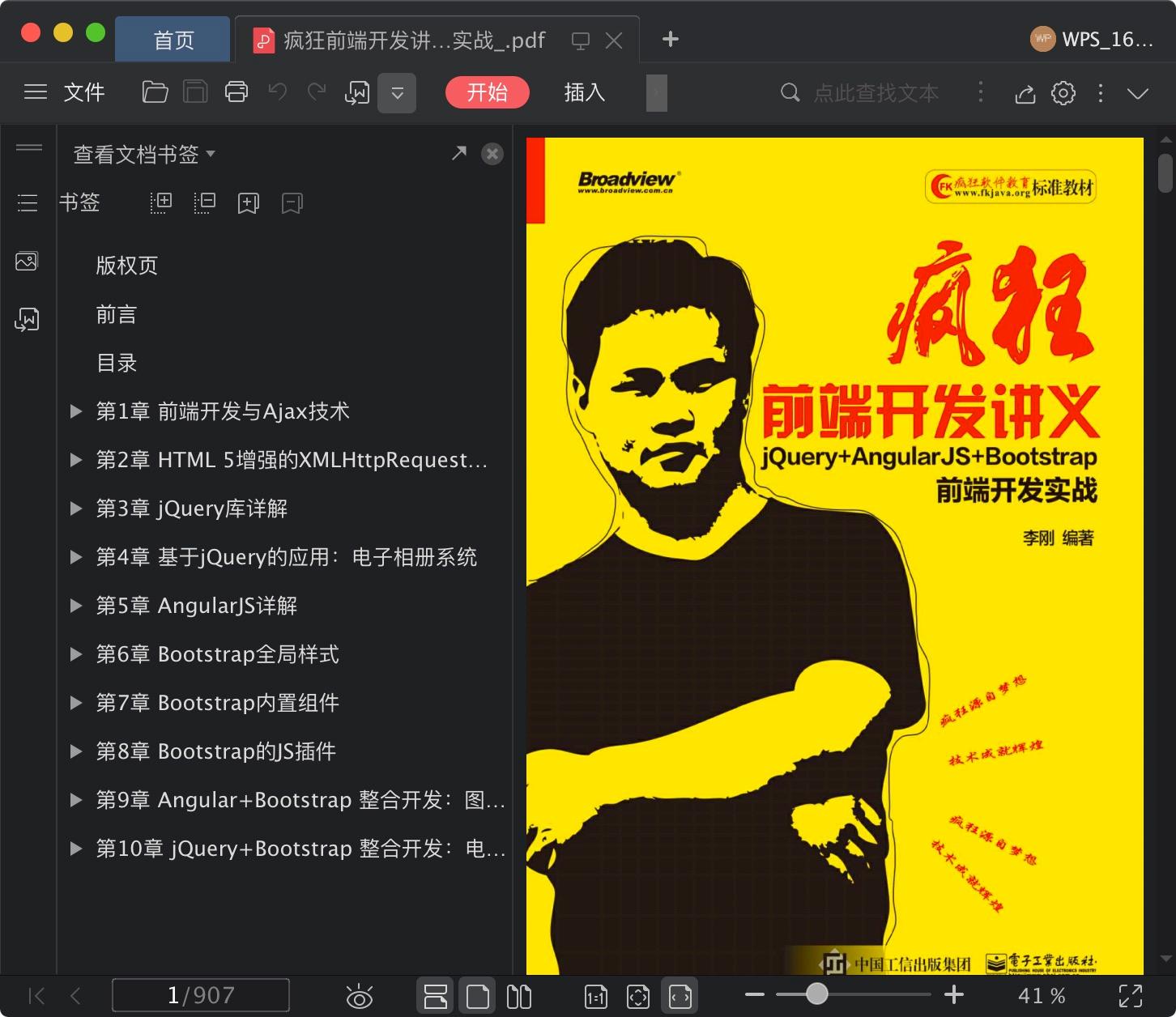Click zoom in plus button
The height and width of the screenshot is (1017, 1176).
point(954,994)
